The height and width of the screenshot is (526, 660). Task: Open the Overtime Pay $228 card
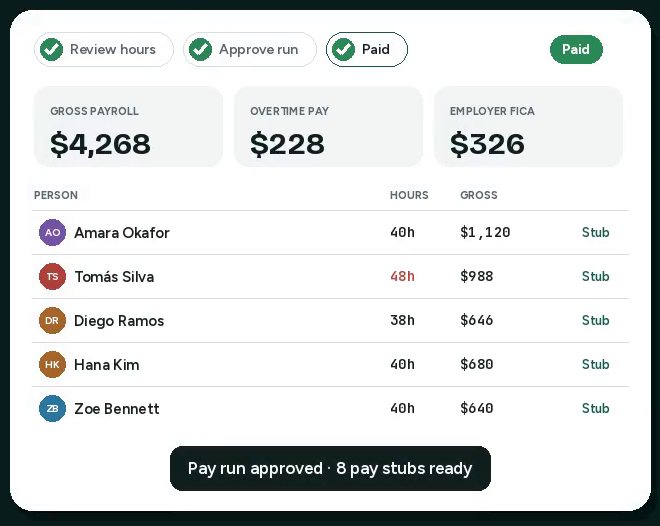pos(328,127)
